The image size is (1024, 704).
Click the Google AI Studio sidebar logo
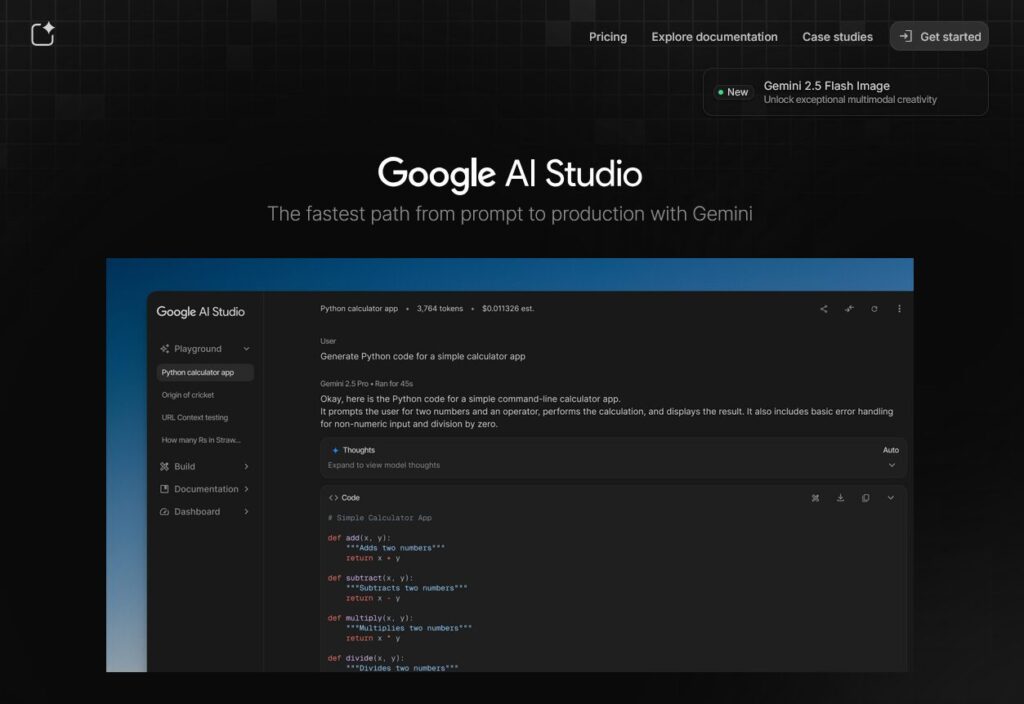[x=200, y=312]
